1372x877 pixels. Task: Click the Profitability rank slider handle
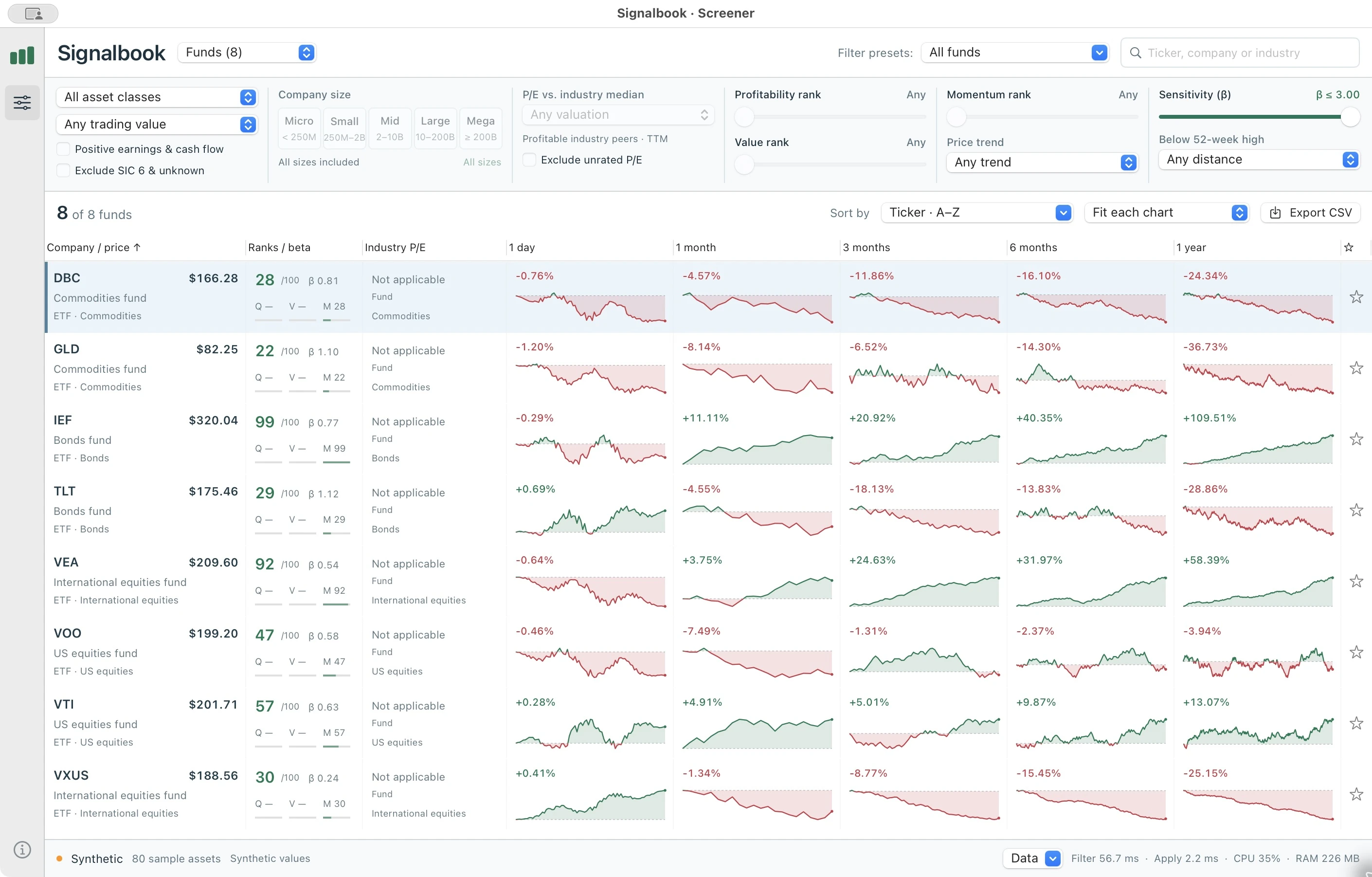[x=744, y=117]
